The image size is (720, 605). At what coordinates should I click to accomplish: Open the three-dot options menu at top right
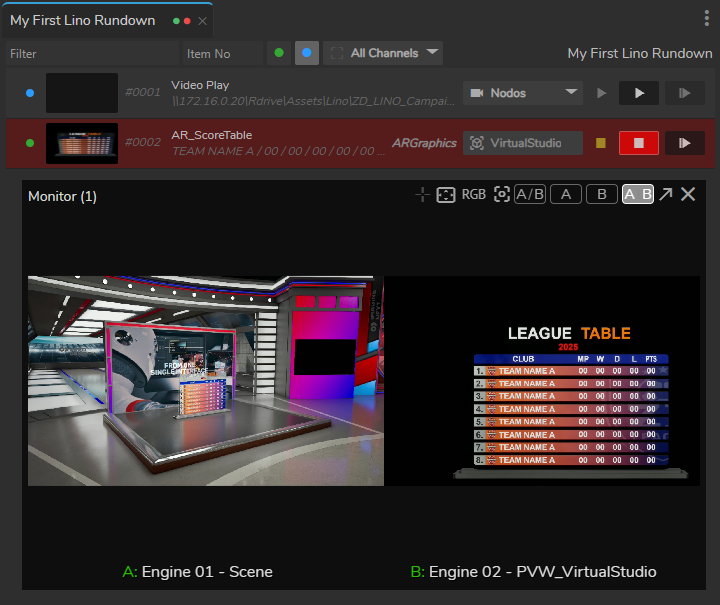pos(708,20)
